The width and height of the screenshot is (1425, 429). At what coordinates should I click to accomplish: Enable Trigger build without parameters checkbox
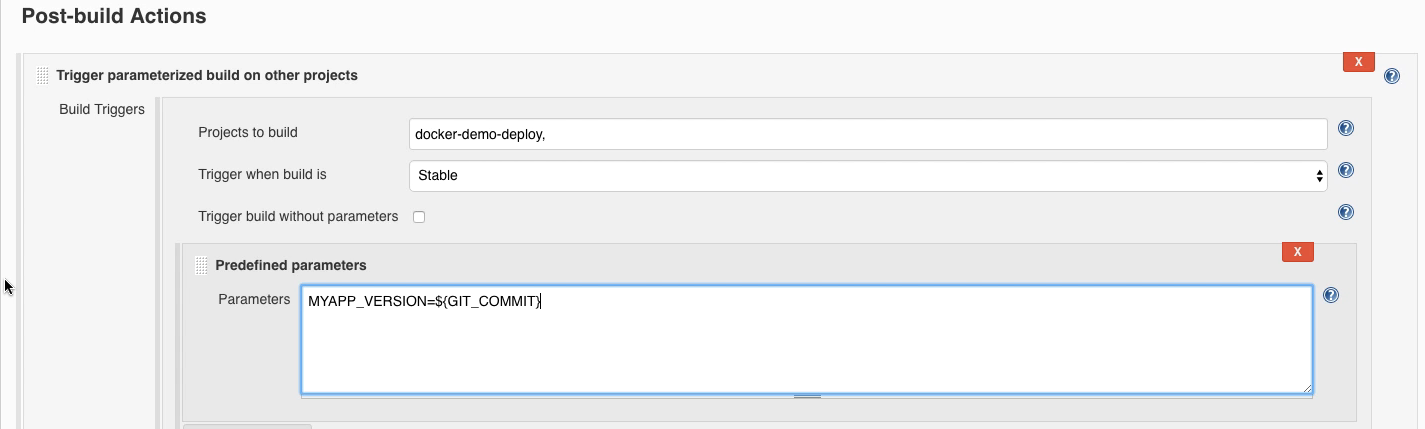[x=419, y=217]
